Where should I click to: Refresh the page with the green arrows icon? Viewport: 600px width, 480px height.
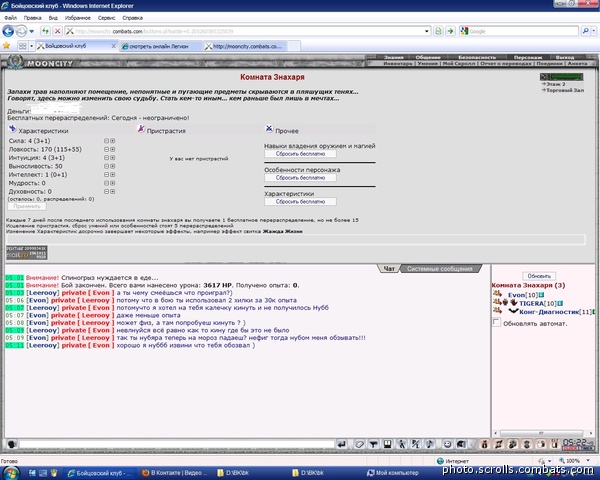click(x=45, y=31)
